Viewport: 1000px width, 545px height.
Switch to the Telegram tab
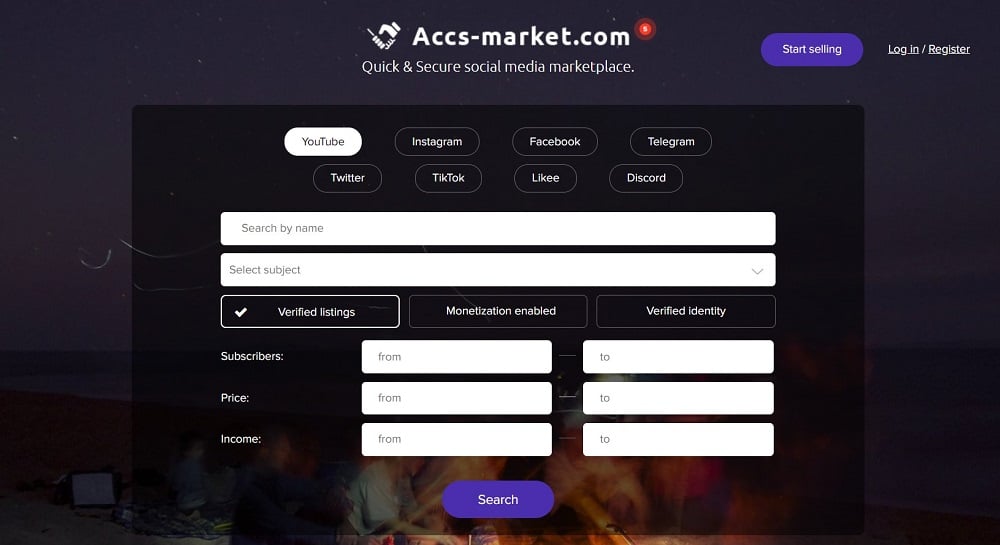(x=671, y=142)
